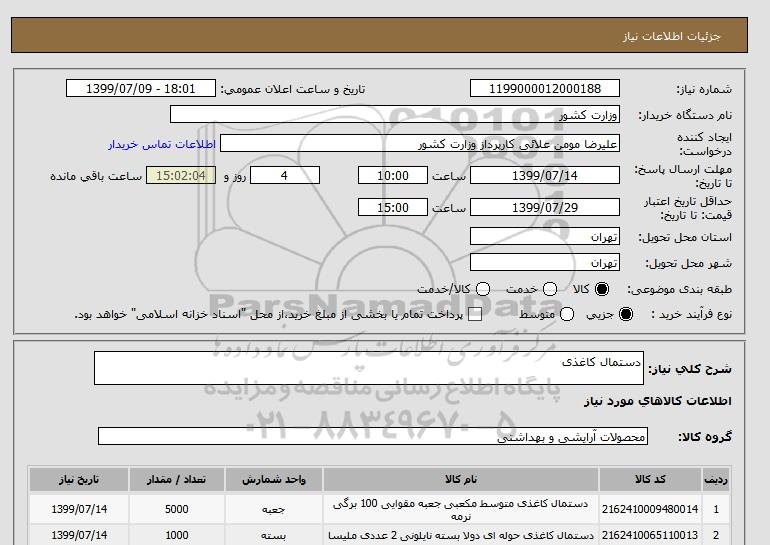This screenshot has width=770, height=545.
Task: Click the remaining days field showing 4
Action: (285, 175)
